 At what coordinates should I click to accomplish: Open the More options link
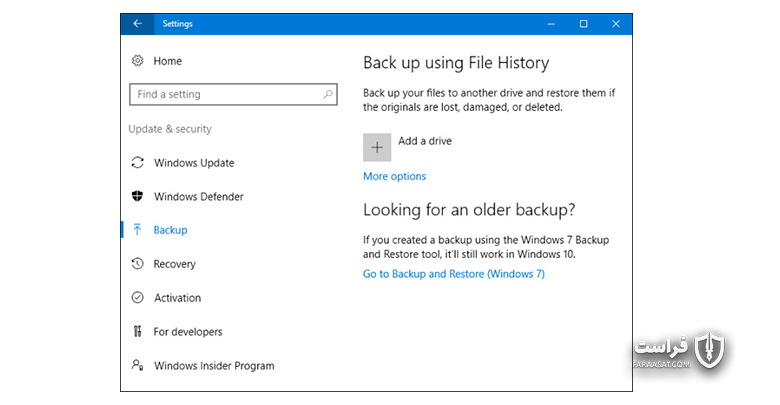click(394, 176)
